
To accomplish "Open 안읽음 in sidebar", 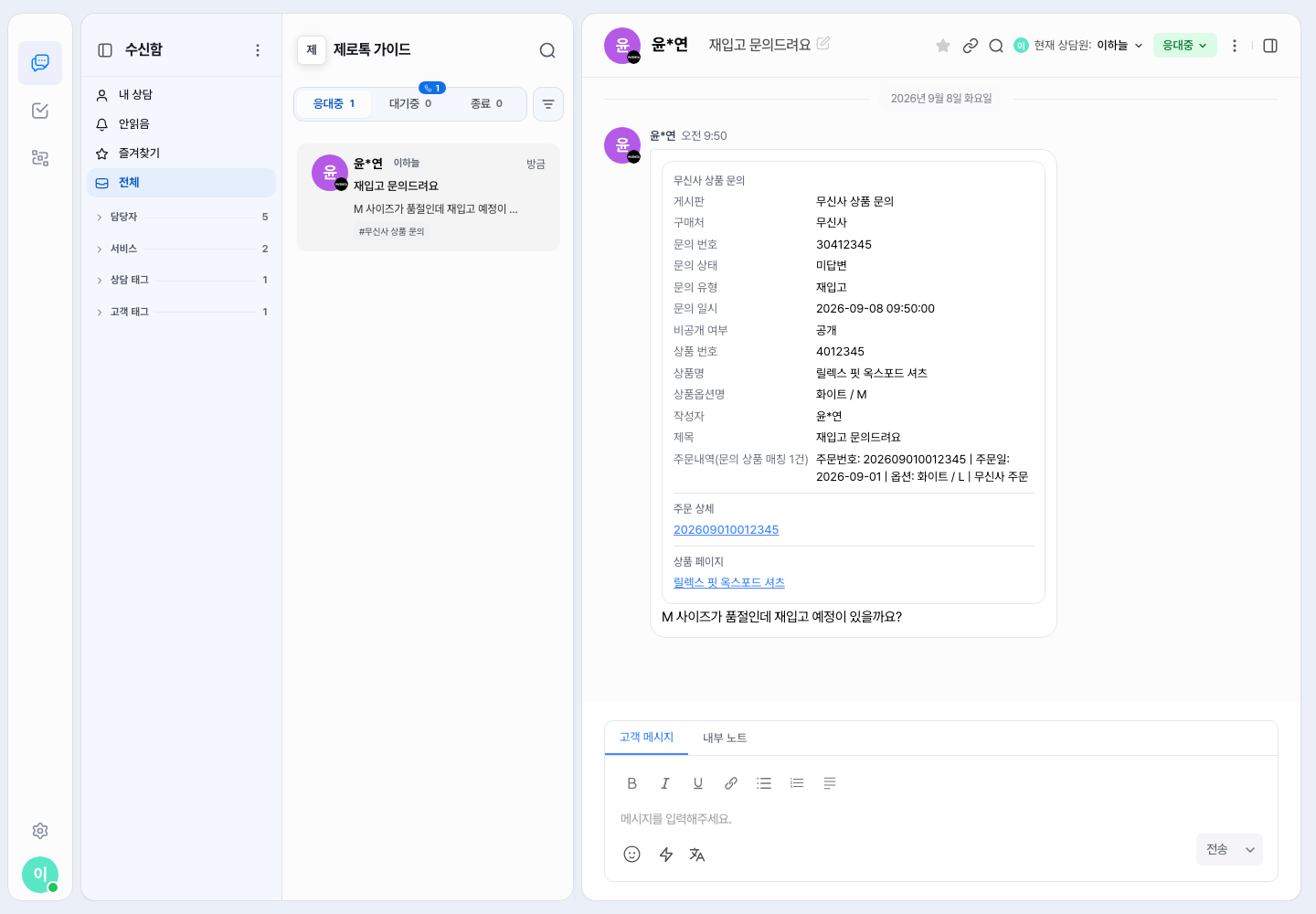I will [182, 124].
